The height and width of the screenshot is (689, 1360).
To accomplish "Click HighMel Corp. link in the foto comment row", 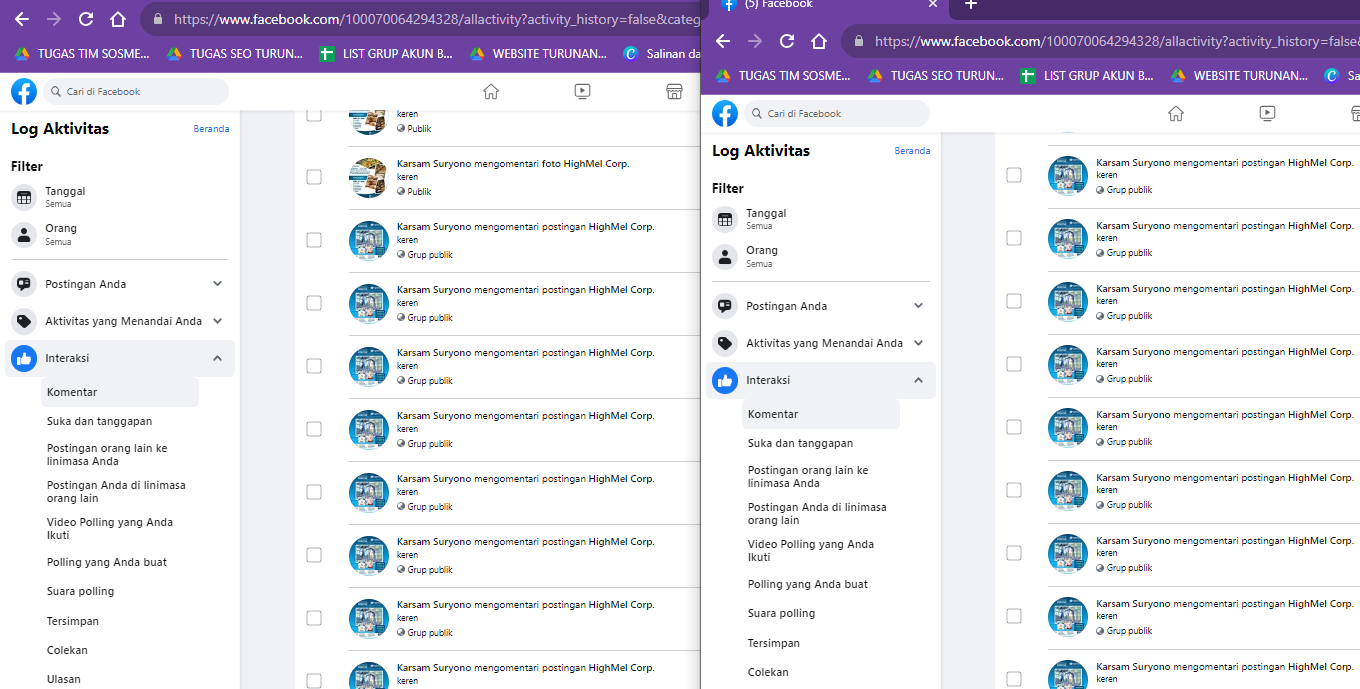I will 597,163.
